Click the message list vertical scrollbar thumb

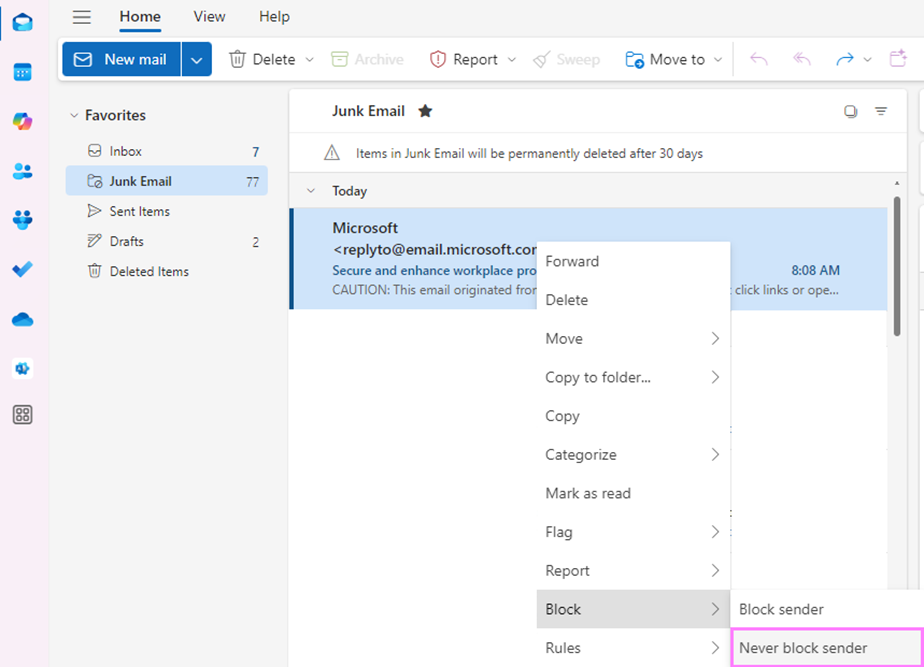click(897, 266)
